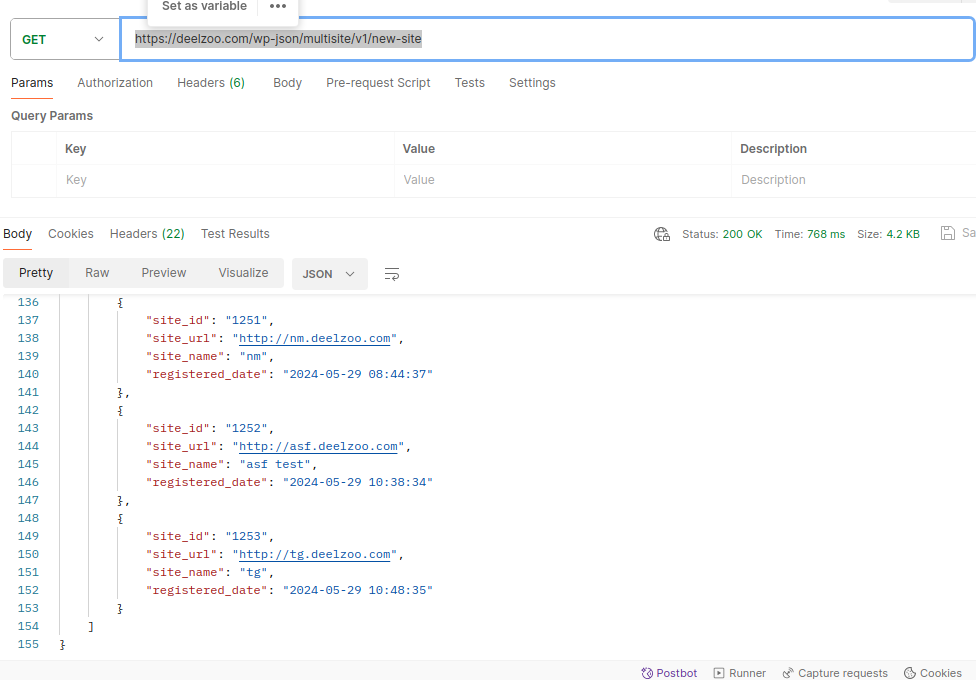Open the http://asf.deelzoo.com link
This screenshot has height=680, width=976.
click(318, 446)
